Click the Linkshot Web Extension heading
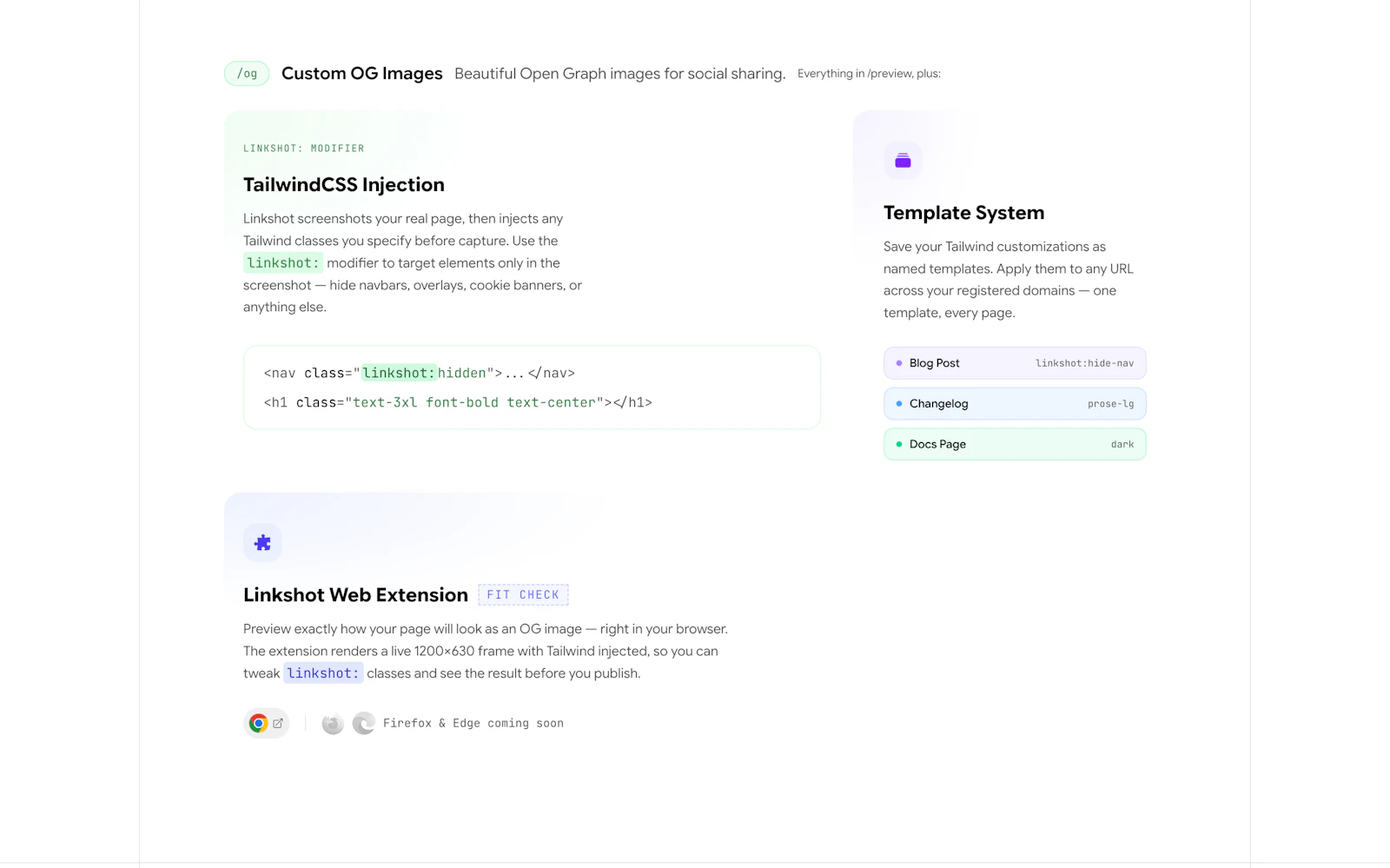Image resolution: width=1390 pixels, height=868 pixels. (356, 594)
